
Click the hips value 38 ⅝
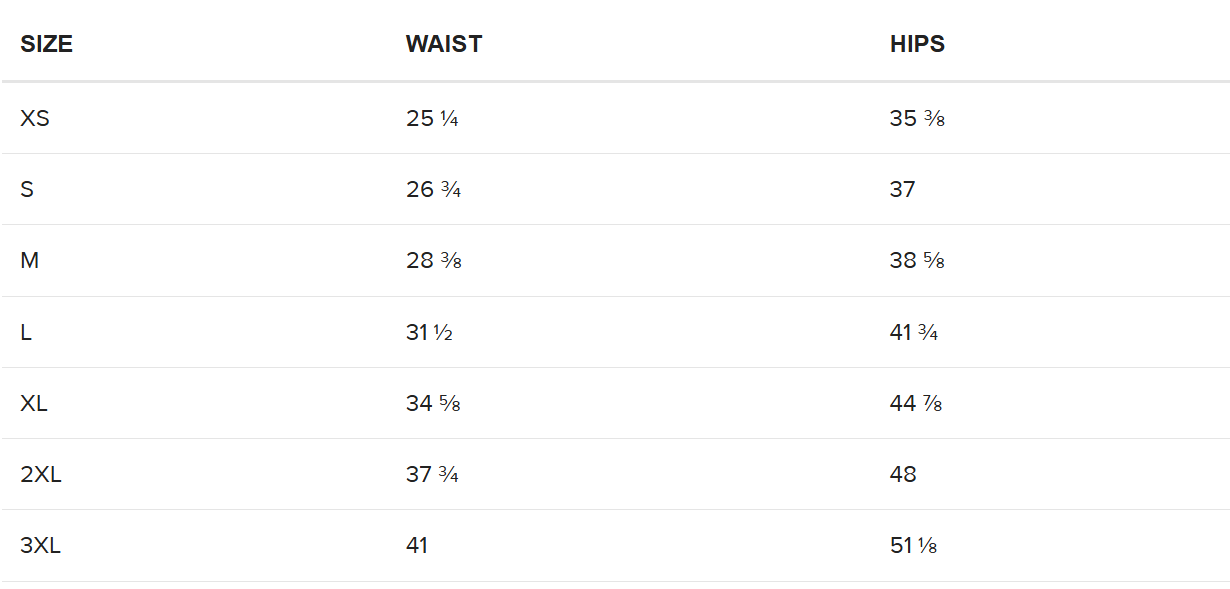(917, 260)
